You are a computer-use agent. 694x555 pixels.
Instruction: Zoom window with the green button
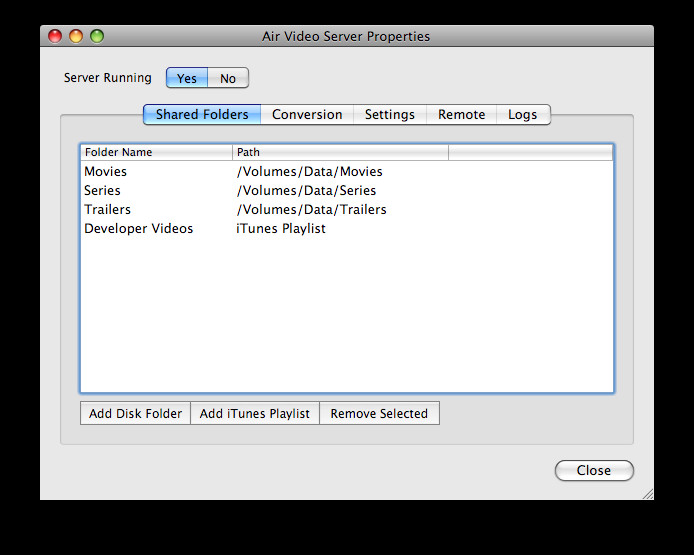click(x=97, y=36)
